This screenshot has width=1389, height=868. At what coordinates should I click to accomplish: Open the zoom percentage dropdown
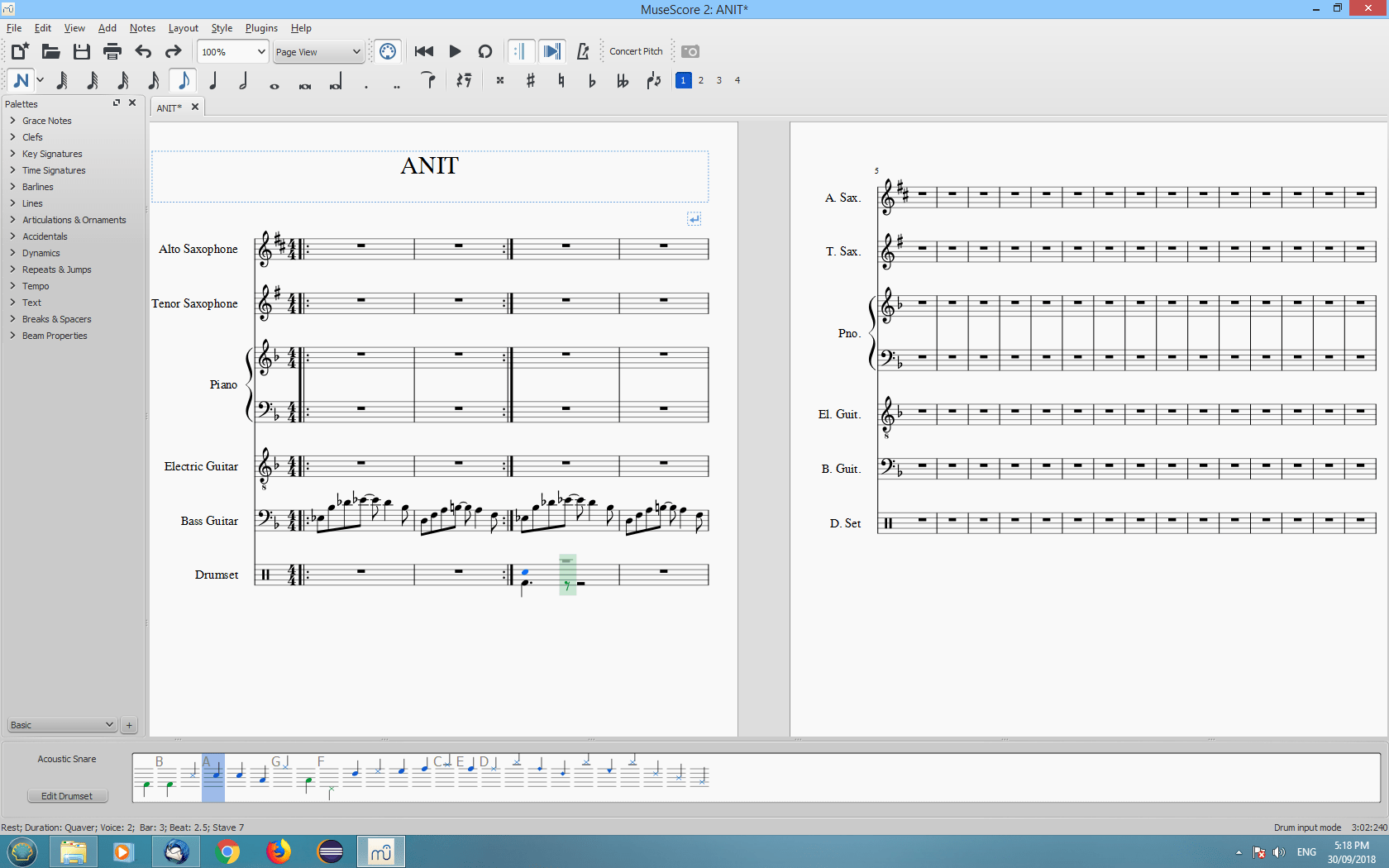point(231,51)
